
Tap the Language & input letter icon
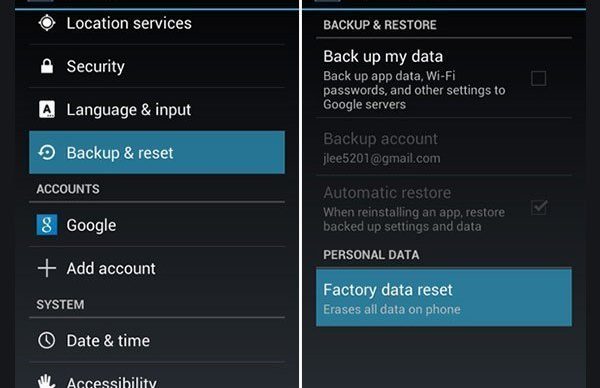tap(47, 109)
